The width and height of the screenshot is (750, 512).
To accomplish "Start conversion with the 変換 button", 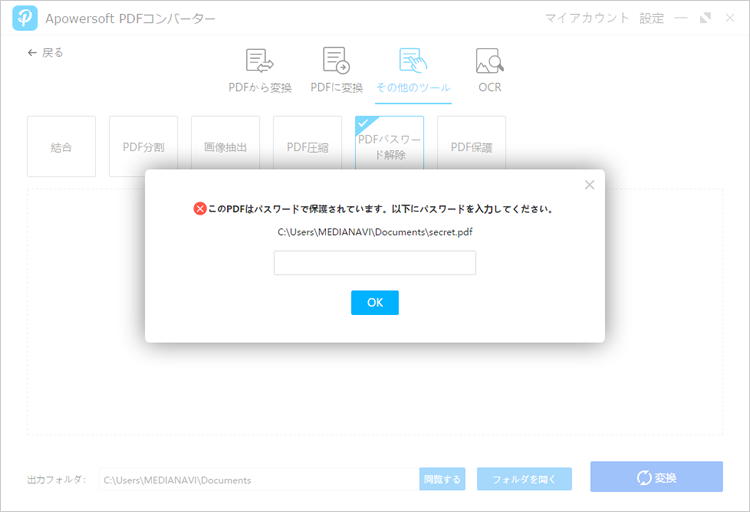I will point(656,477).
